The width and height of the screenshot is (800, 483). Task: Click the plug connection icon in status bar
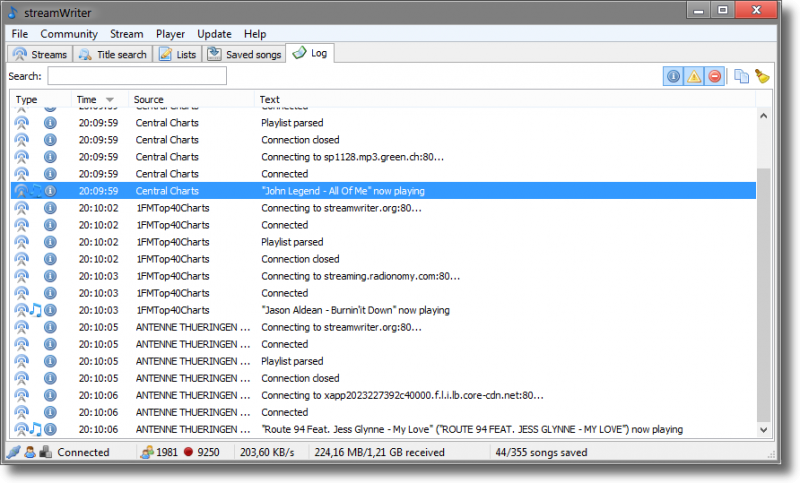14,452
